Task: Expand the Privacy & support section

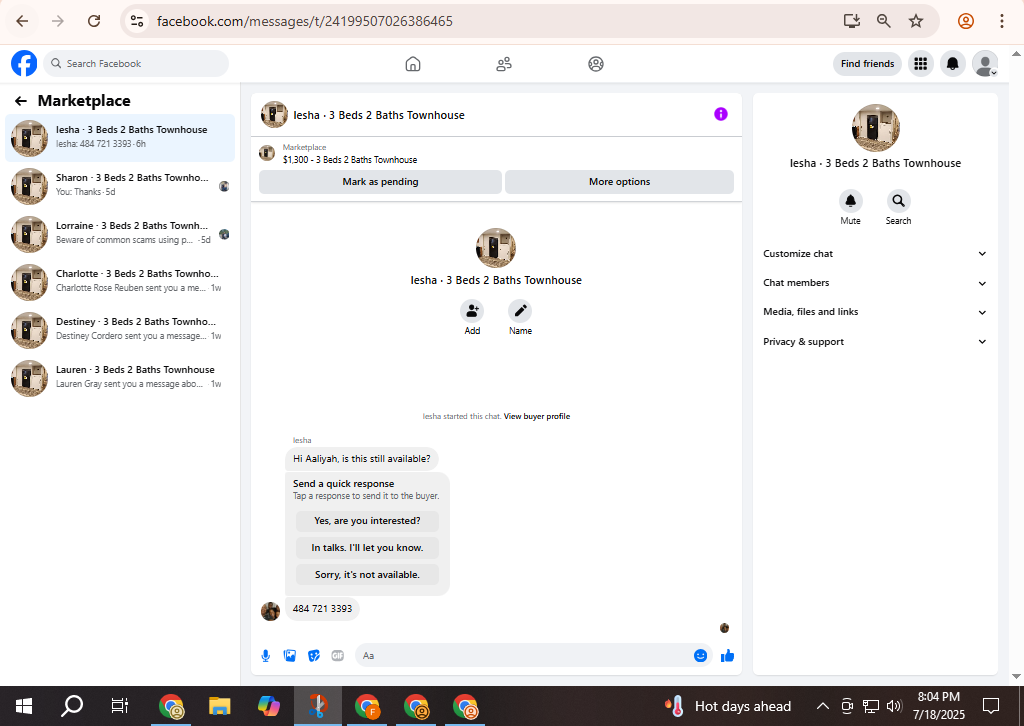Action: [874, 341]
